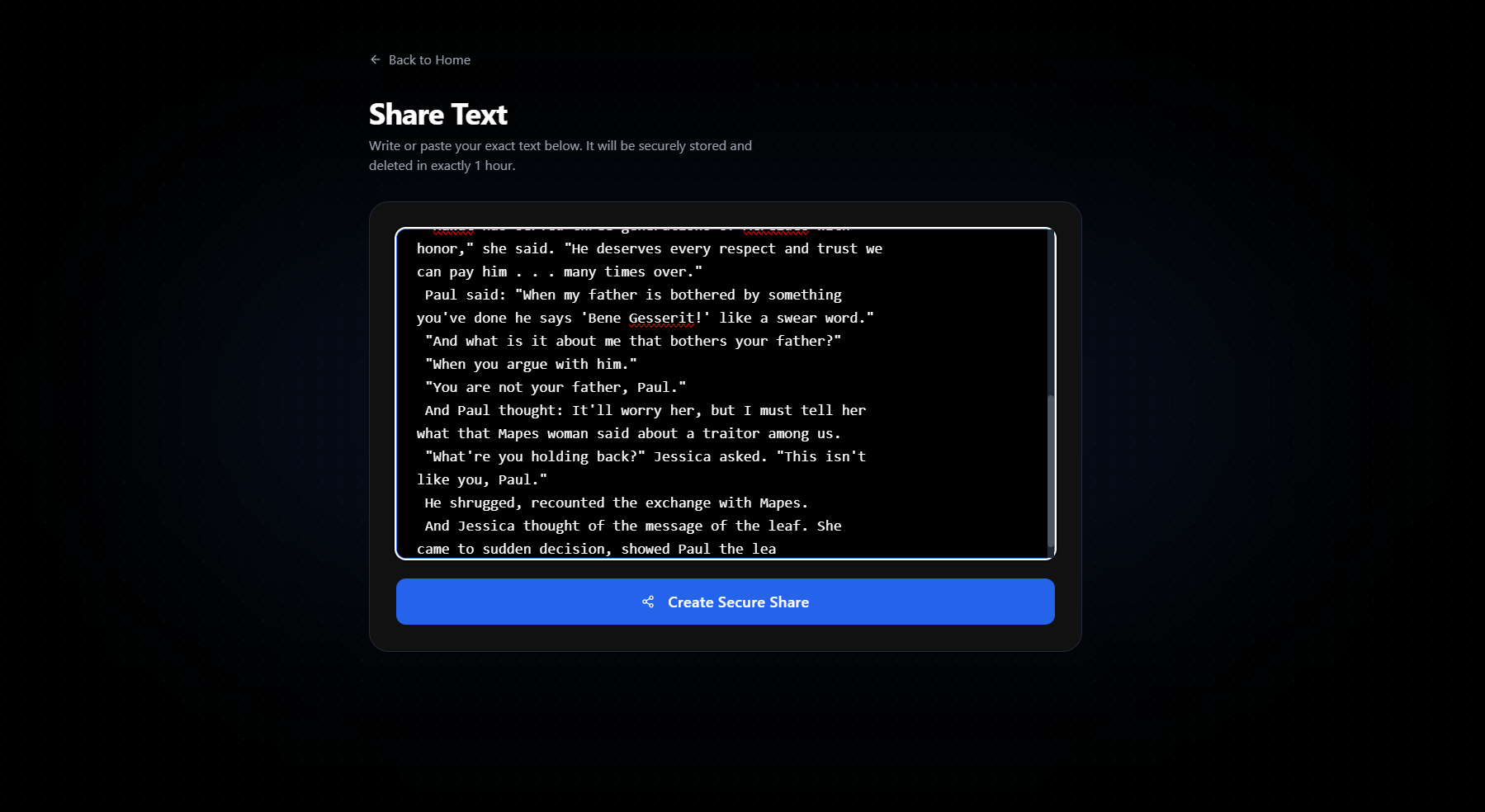Click the Back to Home link
1485x812 pixels.
tap(420, 60)
